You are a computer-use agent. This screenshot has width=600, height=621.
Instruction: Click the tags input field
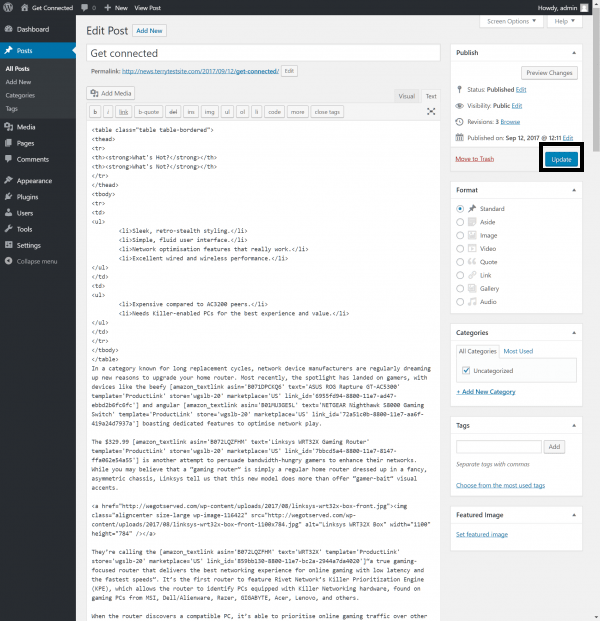[499, 447]
